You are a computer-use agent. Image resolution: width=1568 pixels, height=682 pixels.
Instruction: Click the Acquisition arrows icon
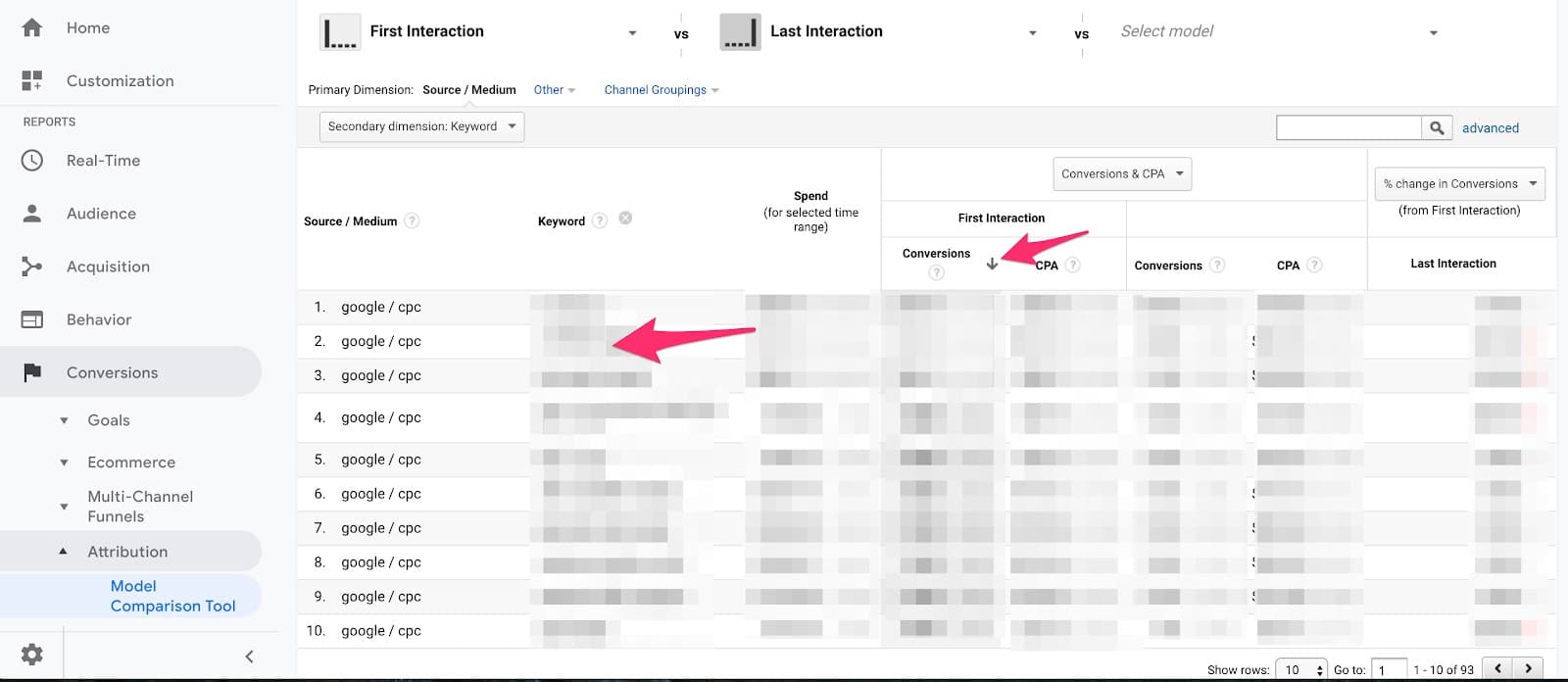point(32,267)
